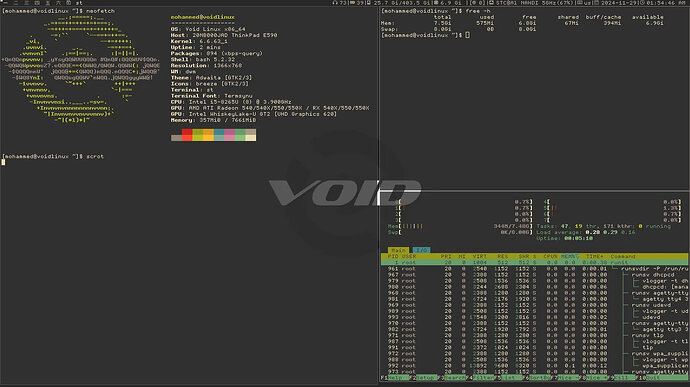Click the 'Kernel: 6.6.63_1' line
Viewport: 690px width, 387px height.
tap(199, 41)
